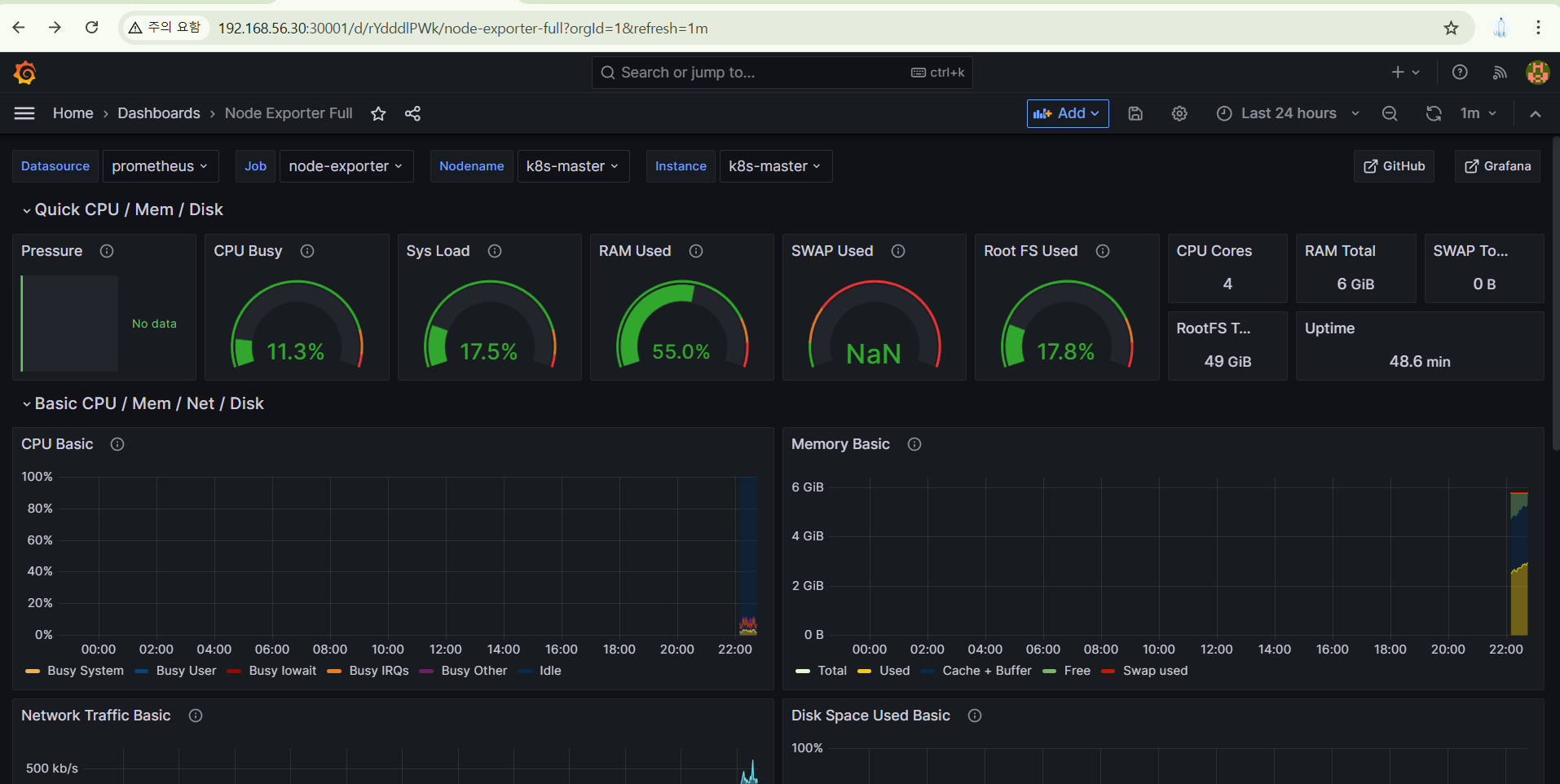Show info for the Memory Basic panel
The height and width of the screenshot is (784, 1560).
click(x=914, y=444)
